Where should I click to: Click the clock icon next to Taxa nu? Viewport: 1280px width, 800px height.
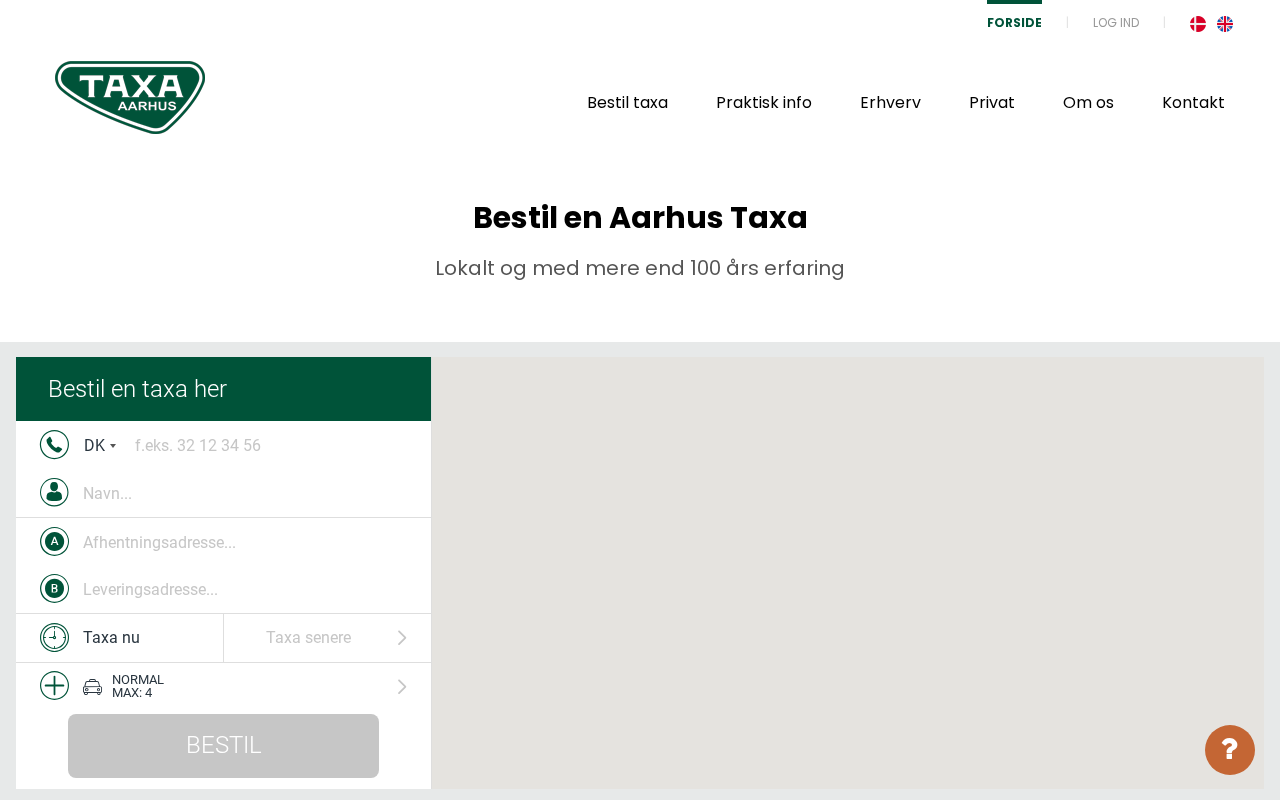54,637
